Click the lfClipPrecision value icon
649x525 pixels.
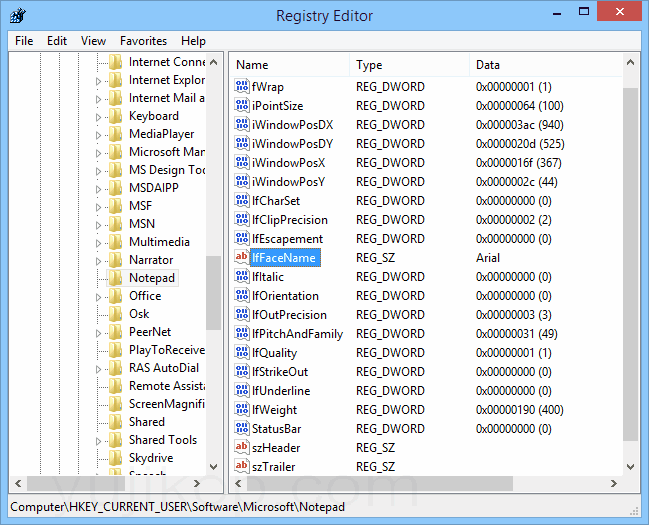pyautogui.click(x=242, y=220)
